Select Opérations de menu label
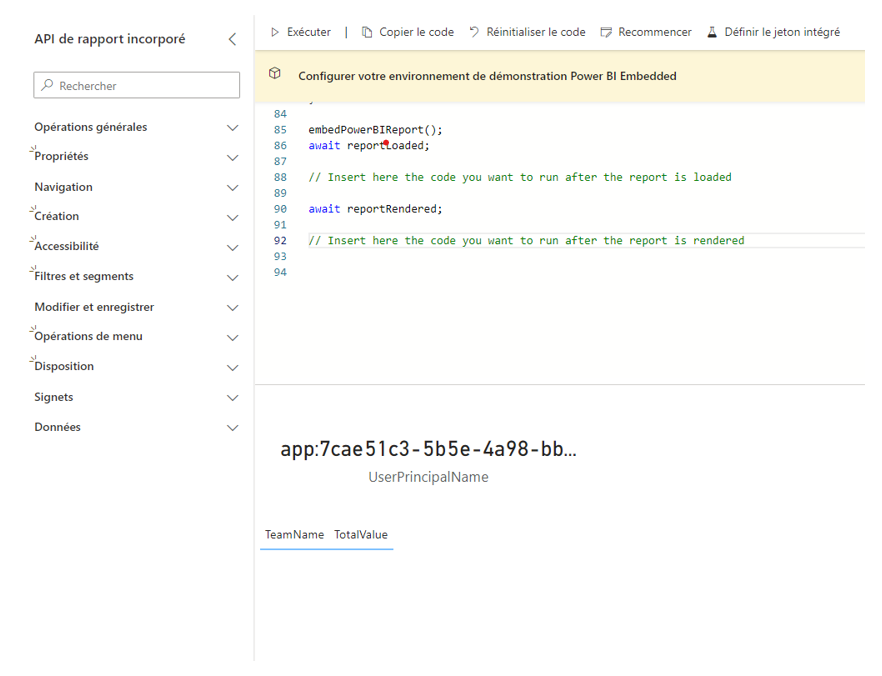The image size is (882, 676). 88,336
